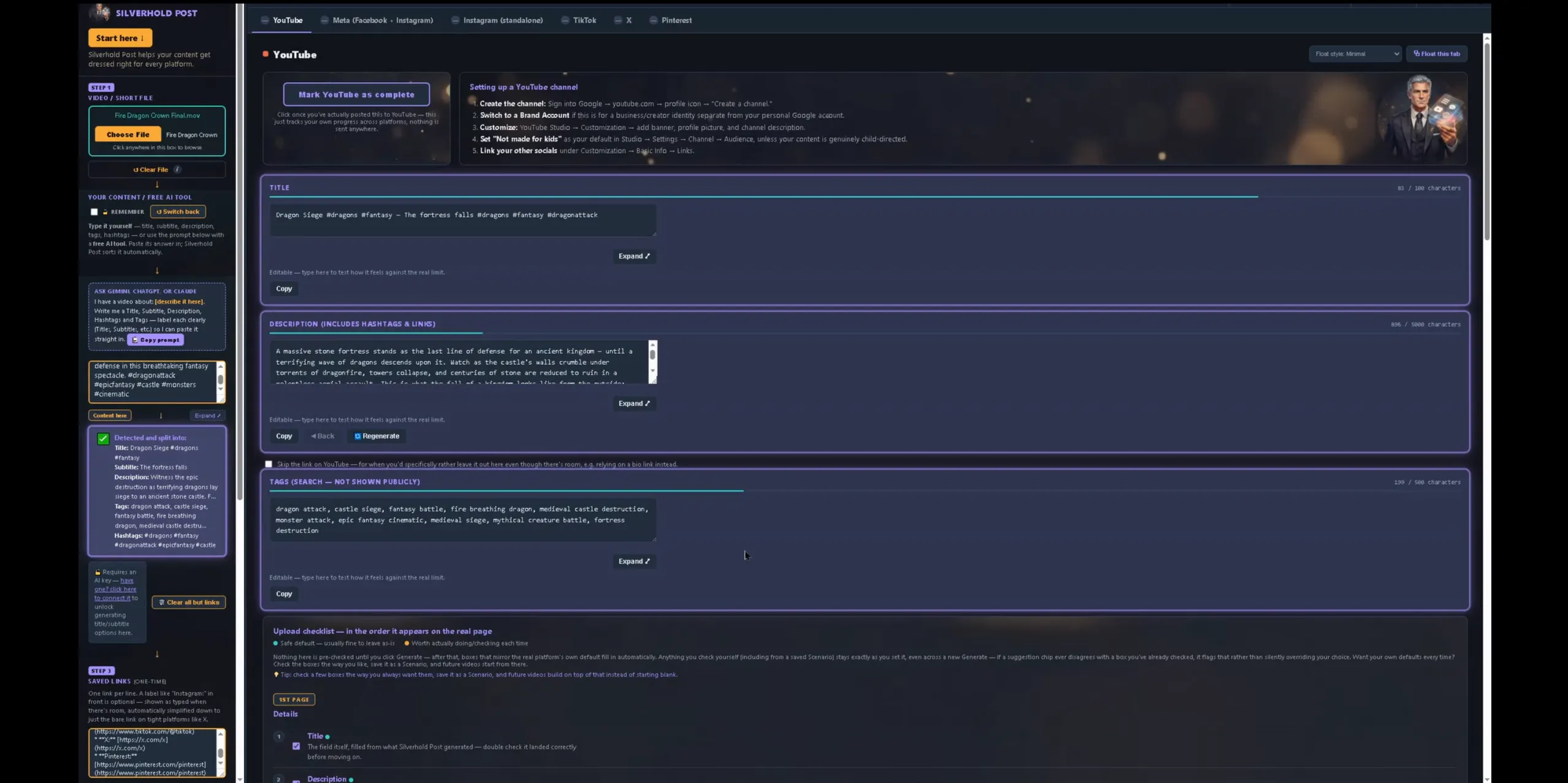Click the sidebar panel vertical scrollbar

[x=240, y=251]
